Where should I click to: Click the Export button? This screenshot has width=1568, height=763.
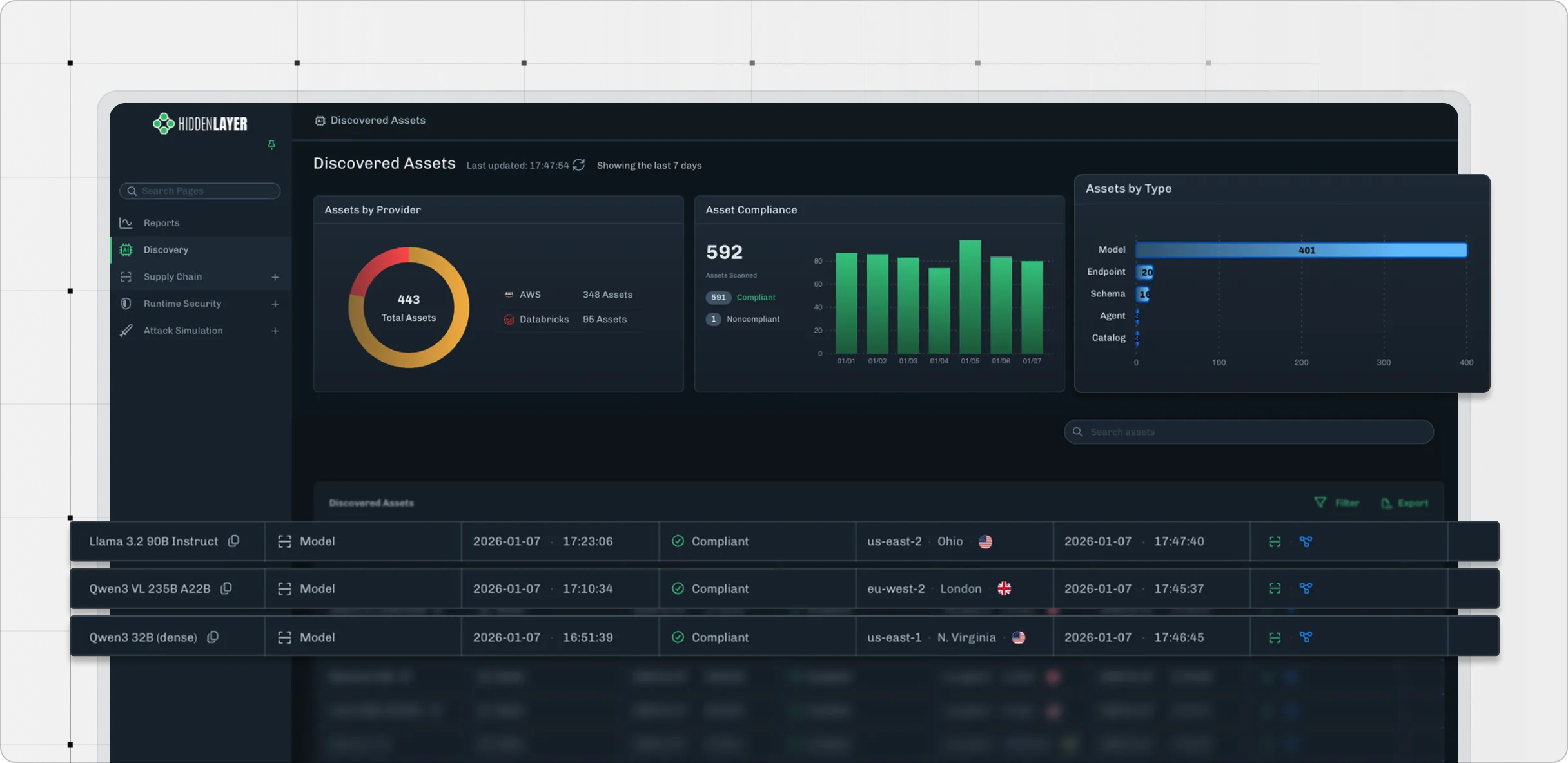coord(1405,503)
